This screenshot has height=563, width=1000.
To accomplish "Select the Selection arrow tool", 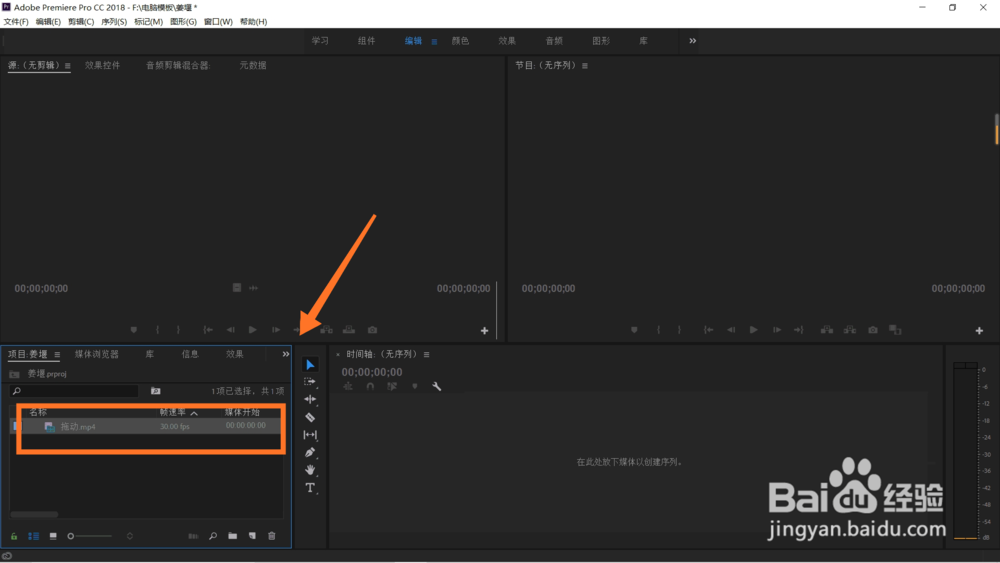I will click(310, 365).
